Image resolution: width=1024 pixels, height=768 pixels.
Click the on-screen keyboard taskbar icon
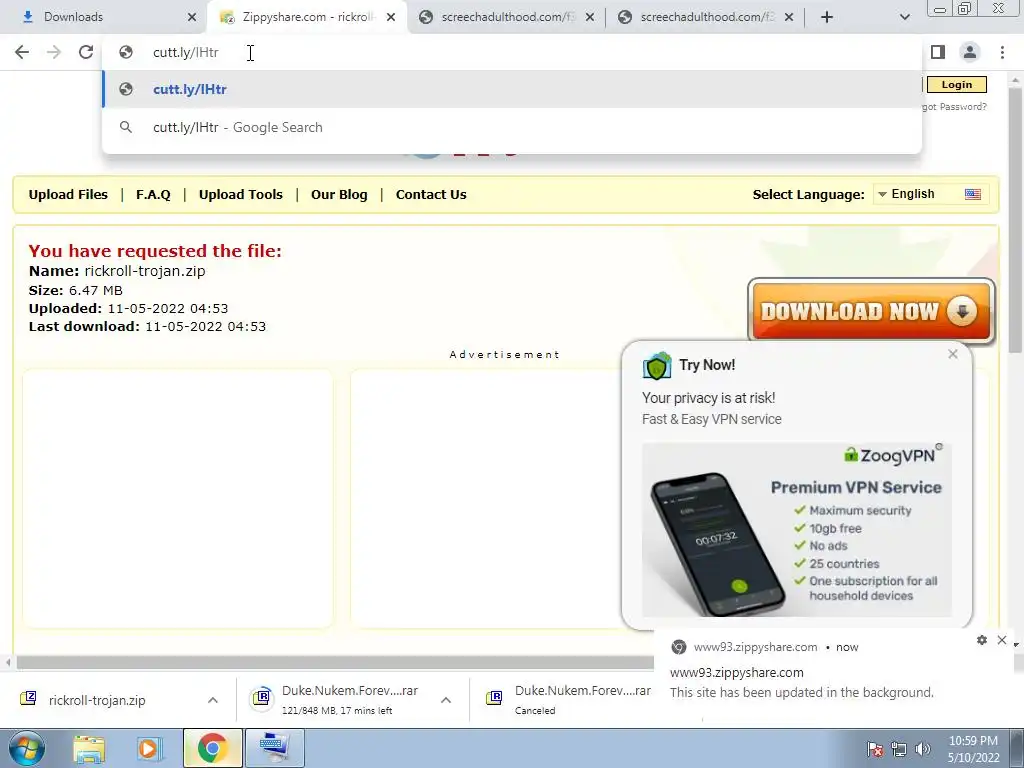(274, 748)
